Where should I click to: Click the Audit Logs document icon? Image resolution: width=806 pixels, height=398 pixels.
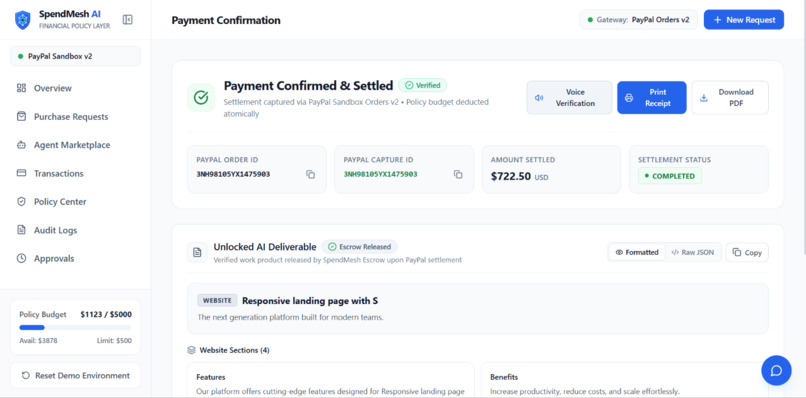click(21, 230)
